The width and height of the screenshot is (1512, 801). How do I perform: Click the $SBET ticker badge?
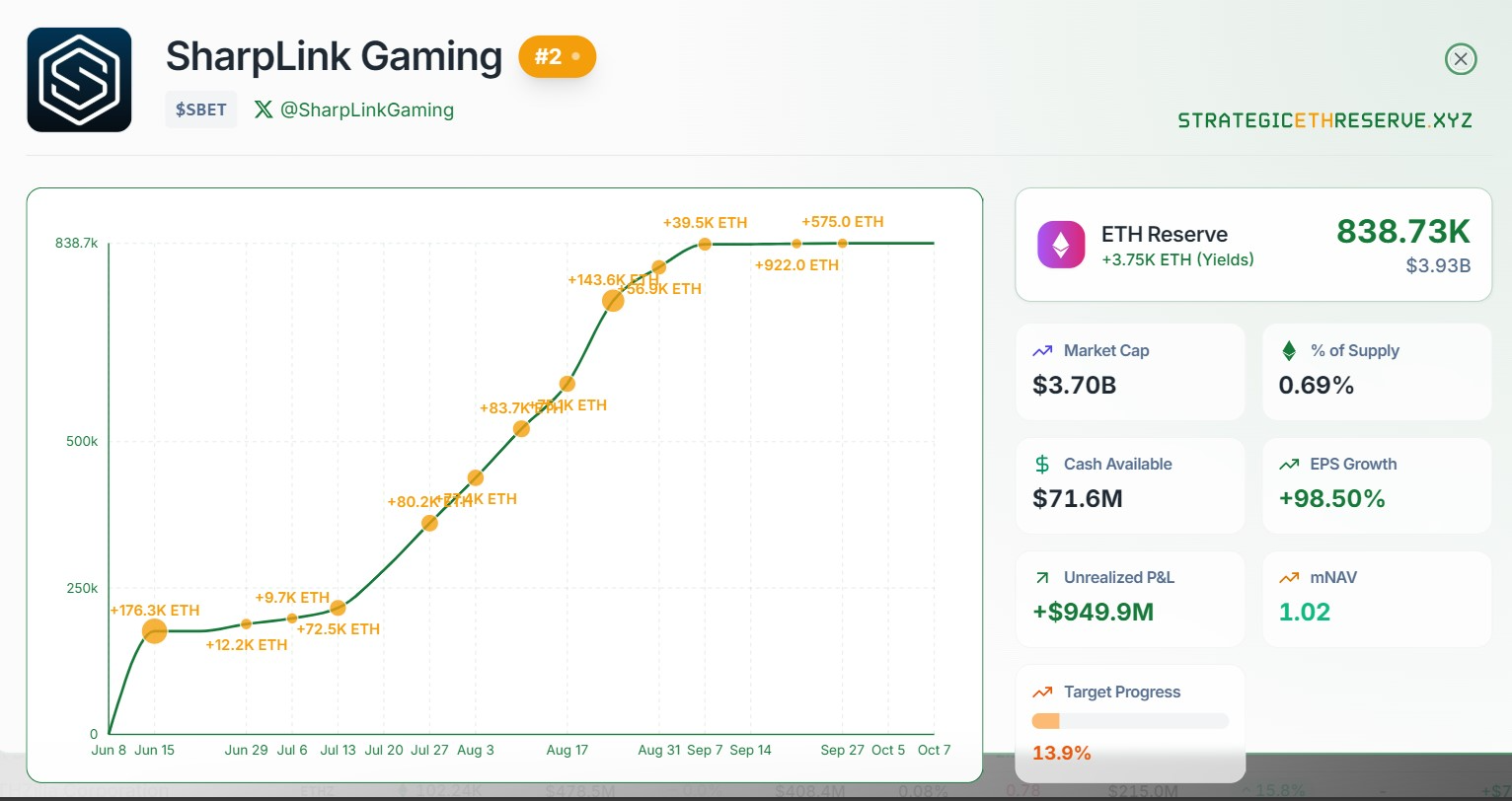(x=200, y=109)
